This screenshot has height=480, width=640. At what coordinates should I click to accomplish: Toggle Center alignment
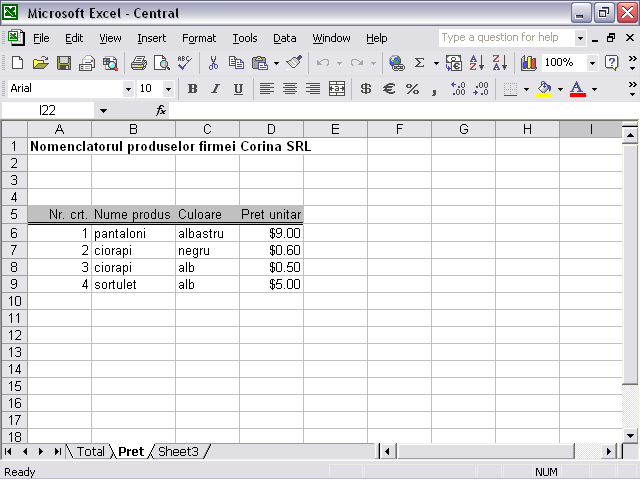[290, 89]
